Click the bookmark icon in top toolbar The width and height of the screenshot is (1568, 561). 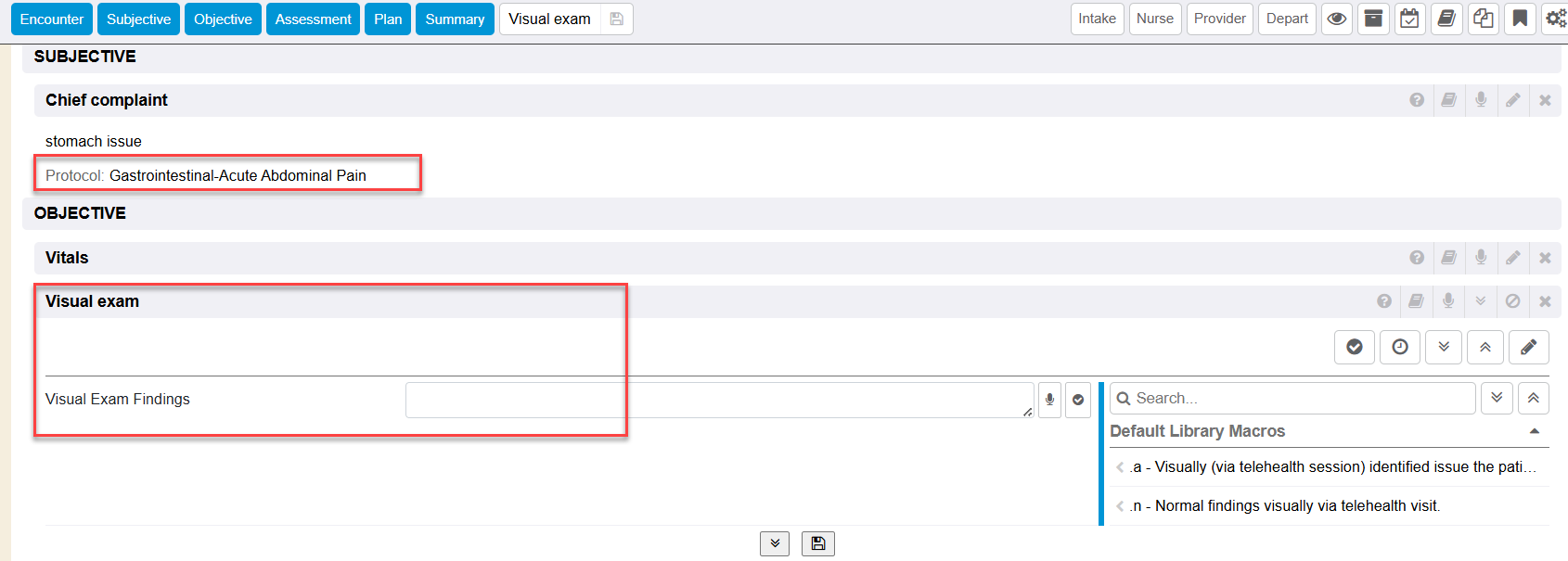[x=1520, y=19]
